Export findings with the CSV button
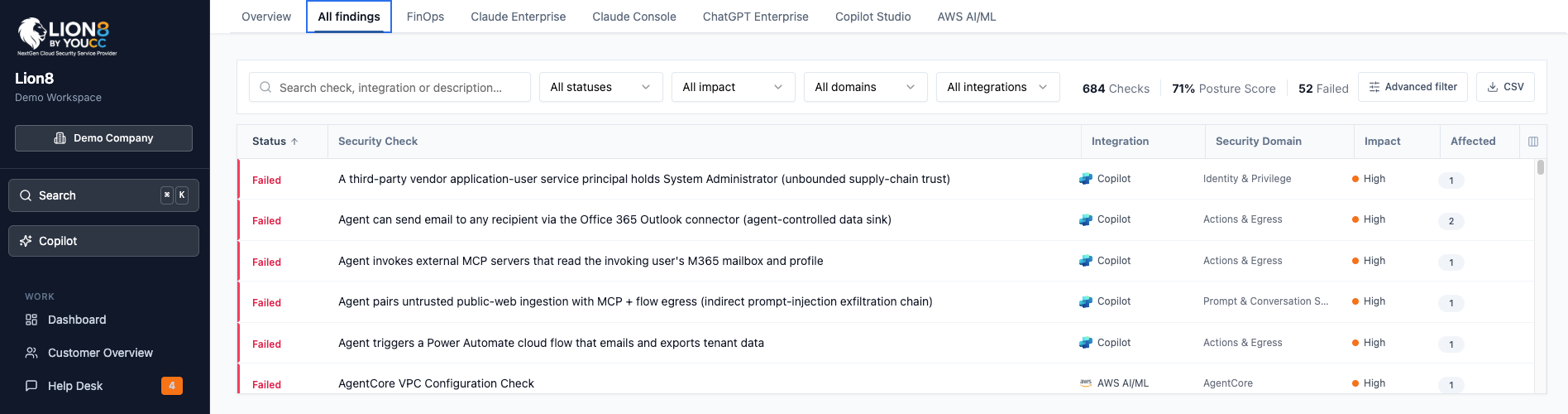 (x=1505, y=87)
